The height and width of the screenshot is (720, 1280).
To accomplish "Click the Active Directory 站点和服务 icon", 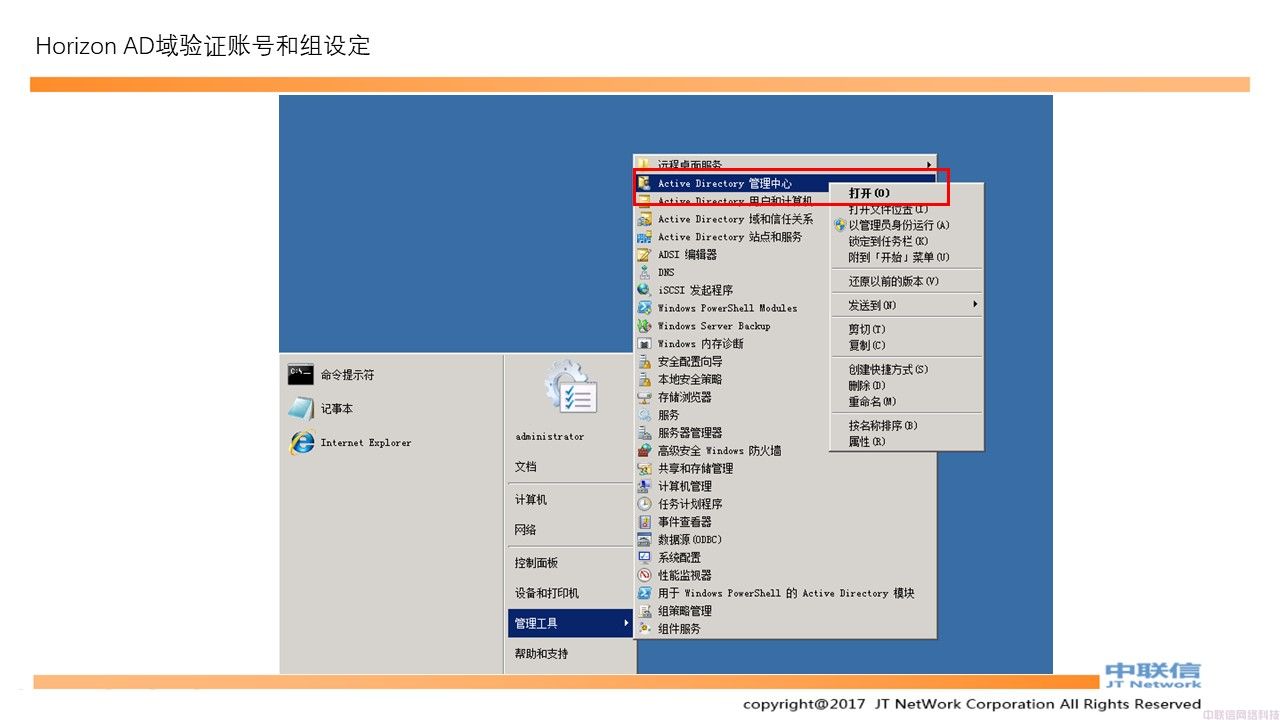I will [645, 237].
